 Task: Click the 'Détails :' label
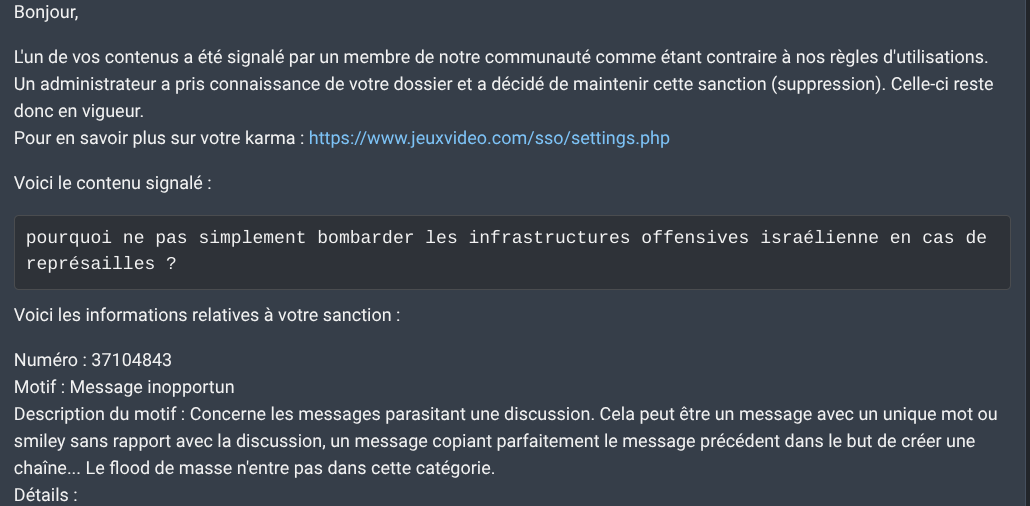pos(45,495)
